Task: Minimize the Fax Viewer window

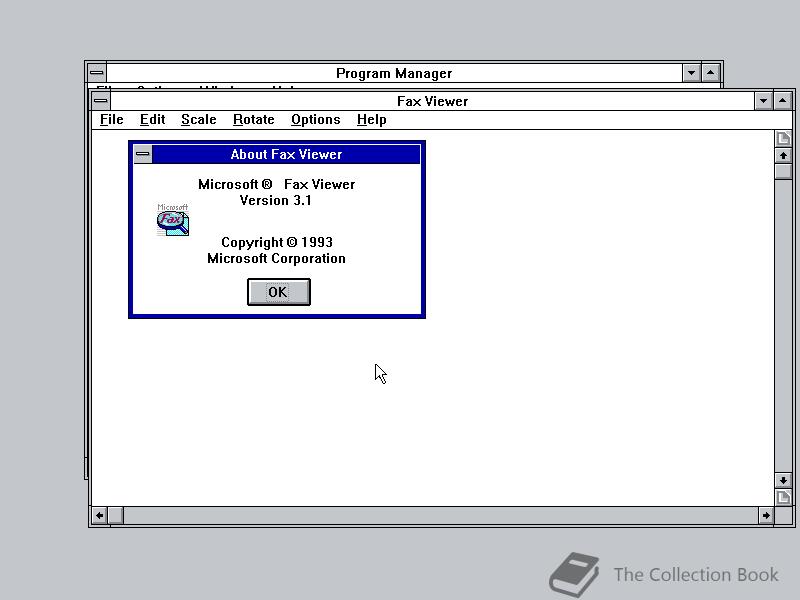Action: pos(763,101)
